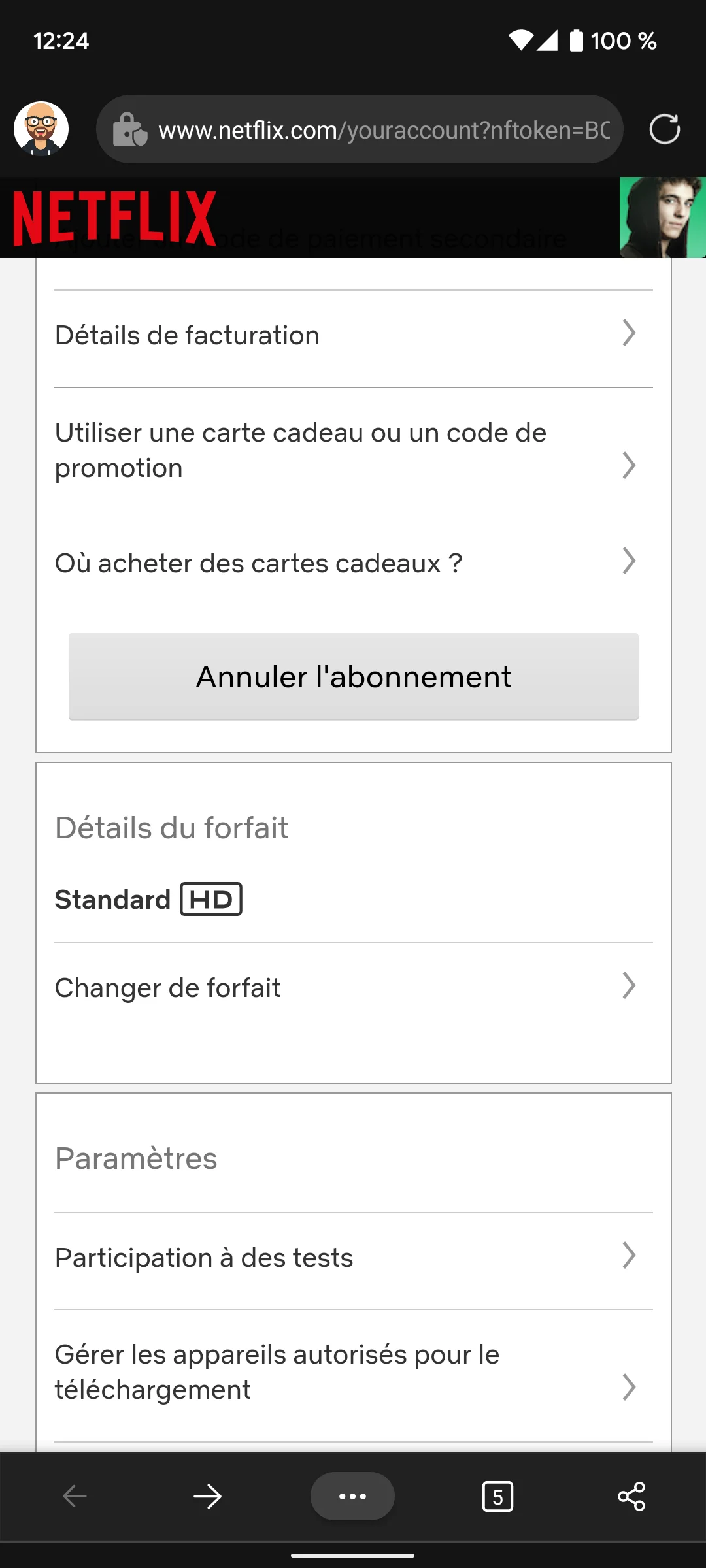Open Où acheter des cartes cadeaux
The width and height of the screenshot is (706, 1568).
pyautogui.click(x=258, y=563)
